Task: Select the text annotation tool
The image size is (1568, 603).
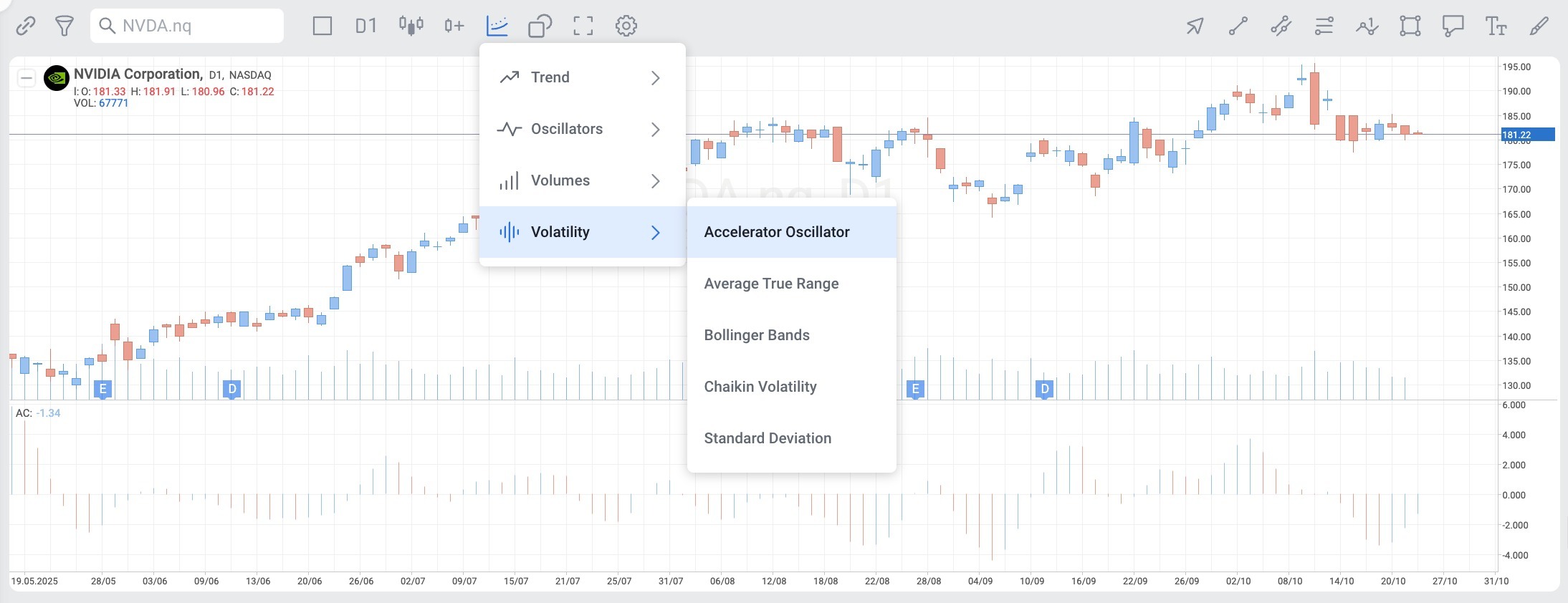Action: click(x=1496, y=26)
